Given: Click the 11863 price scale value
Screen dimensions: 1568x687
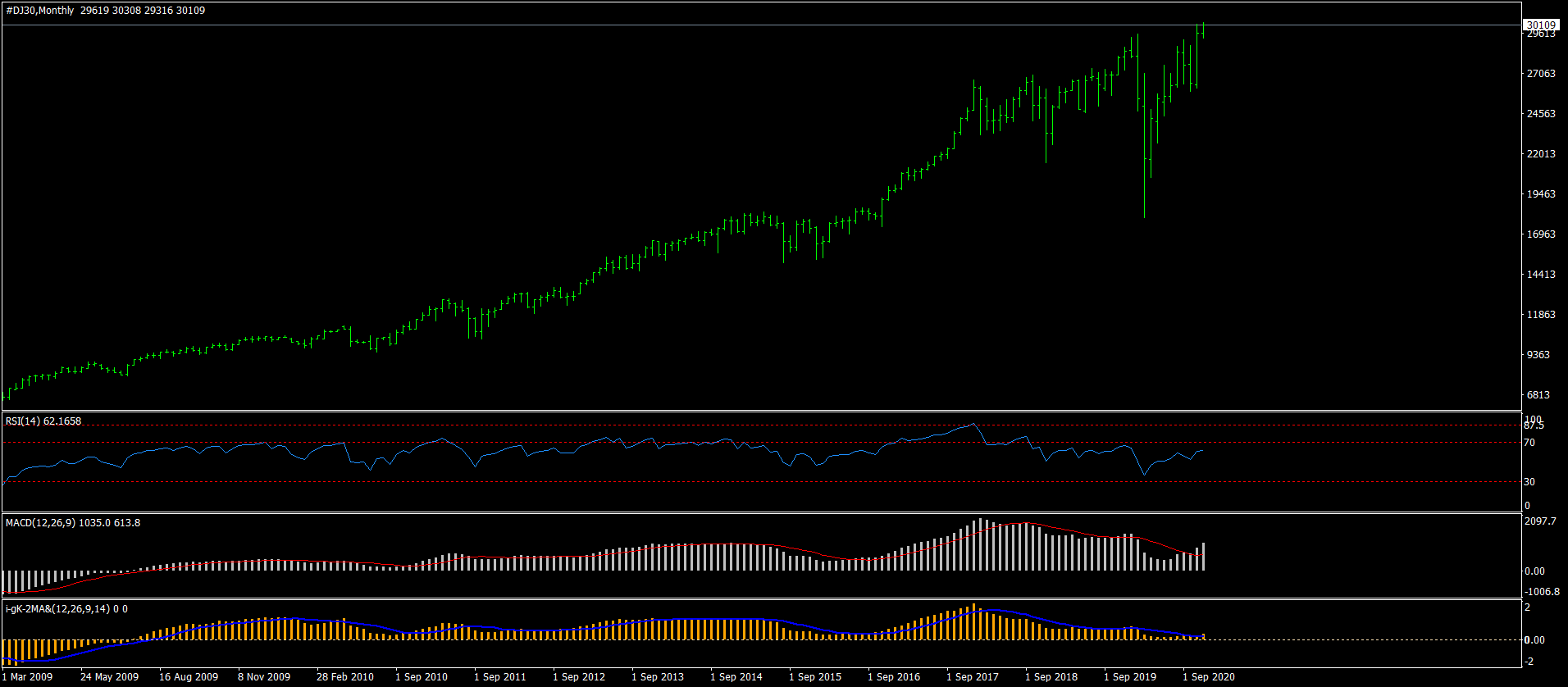Looking at the screenshot, I should 1541,315.
